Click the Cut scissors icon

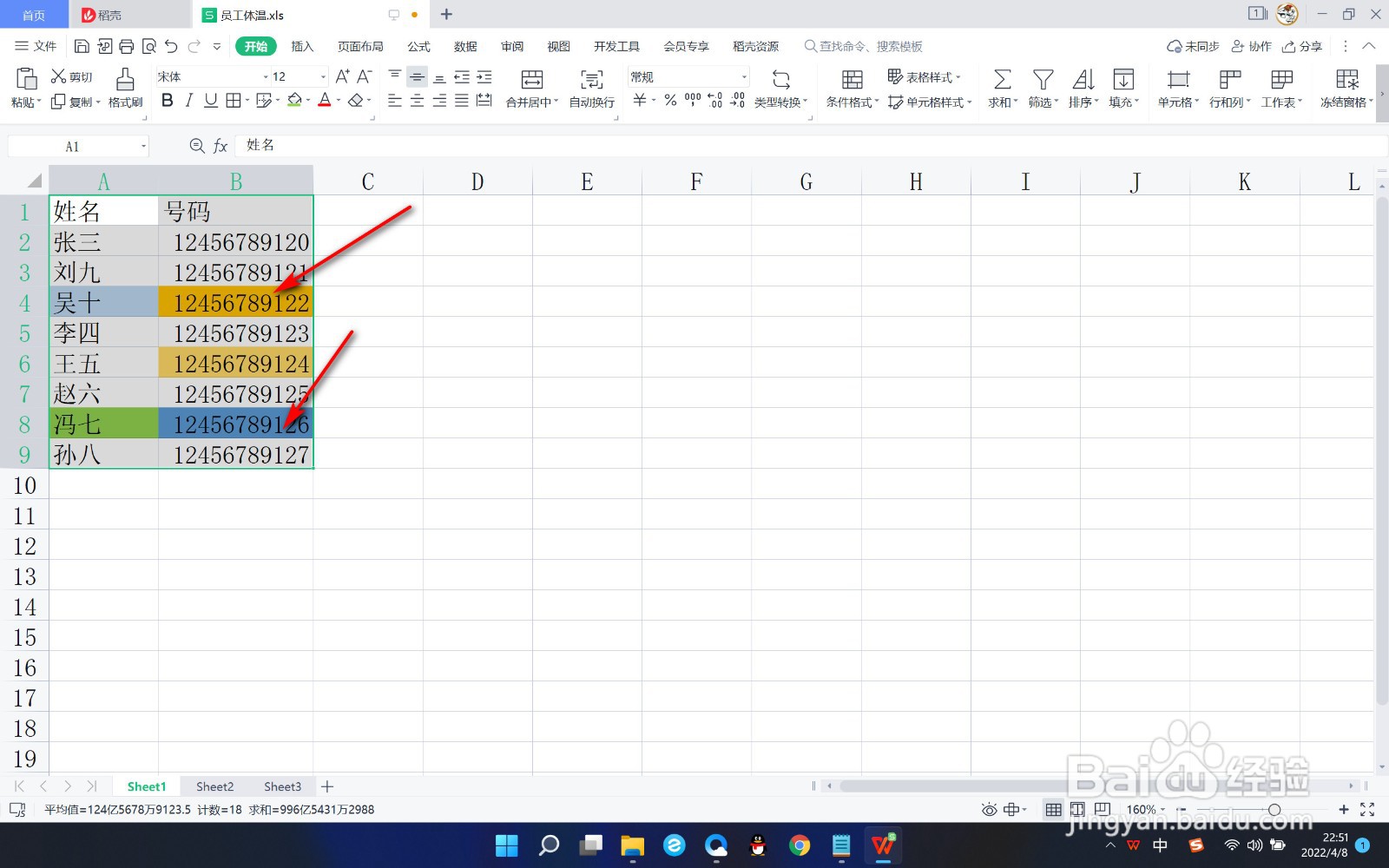(x=59, y=76)
